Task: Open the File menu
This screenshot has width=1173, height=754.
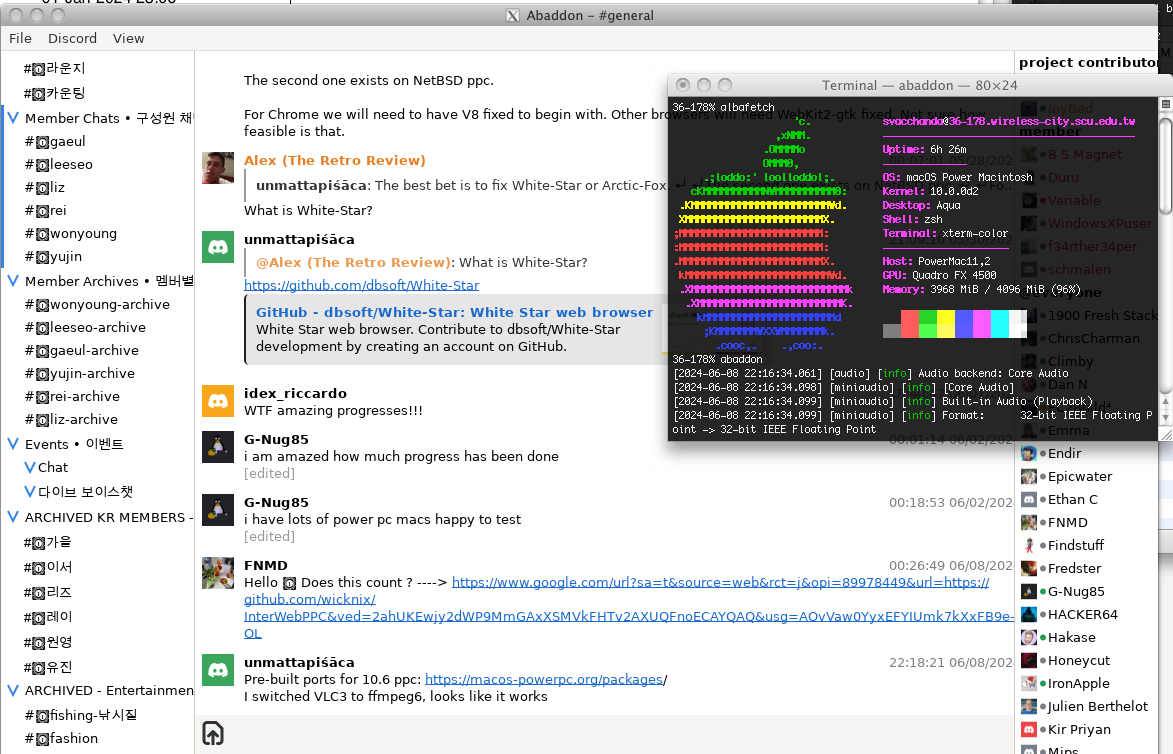Action: (x=20, y=38)
